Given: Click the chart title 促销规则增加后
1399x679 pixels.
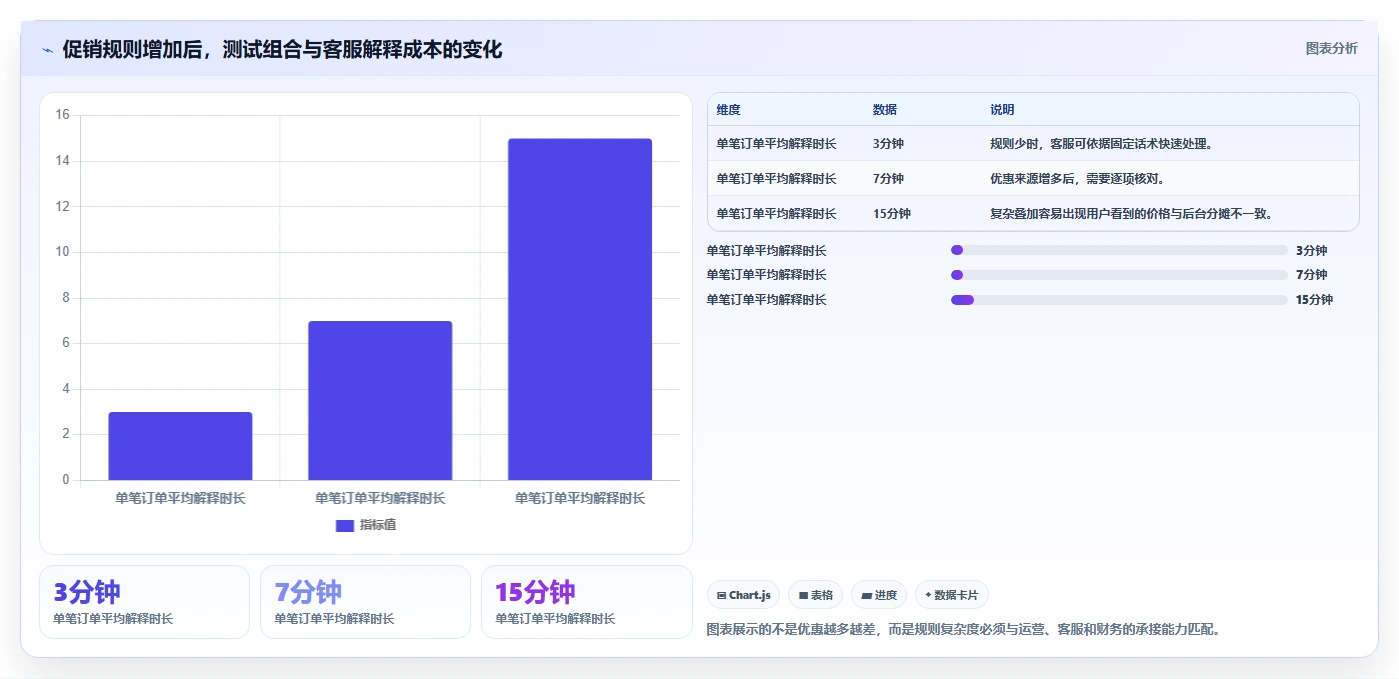Looking at the screenshot, I should click(x=282, y=49).
